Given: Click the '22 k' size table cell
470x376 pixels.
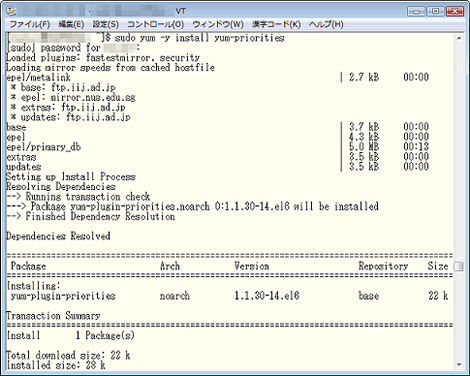Looking at the screenshot, I should coord(438,296).
